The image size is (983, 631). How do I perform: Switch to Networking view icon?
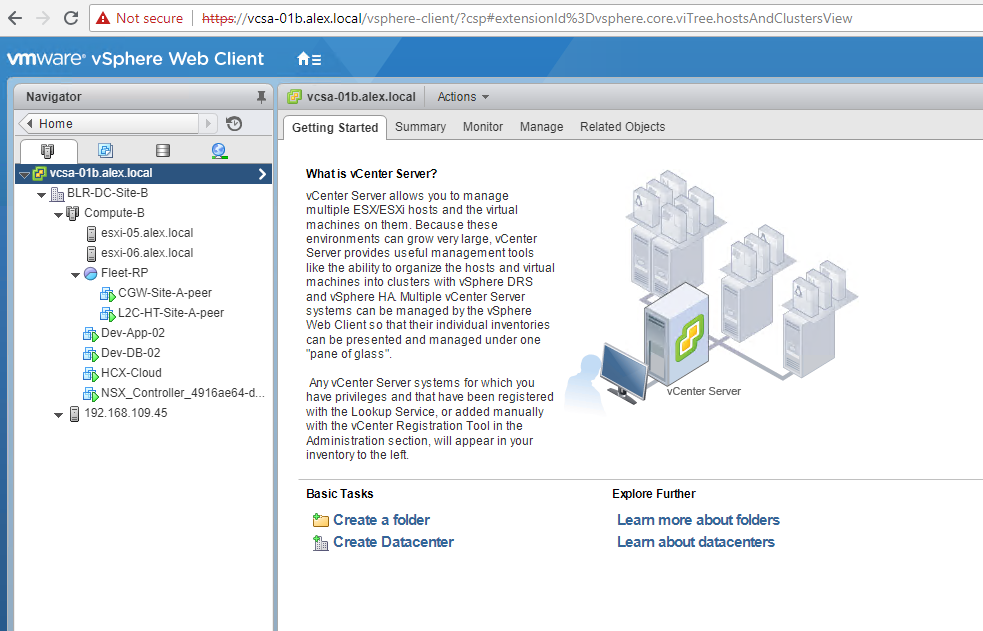[x=219, y=151]
